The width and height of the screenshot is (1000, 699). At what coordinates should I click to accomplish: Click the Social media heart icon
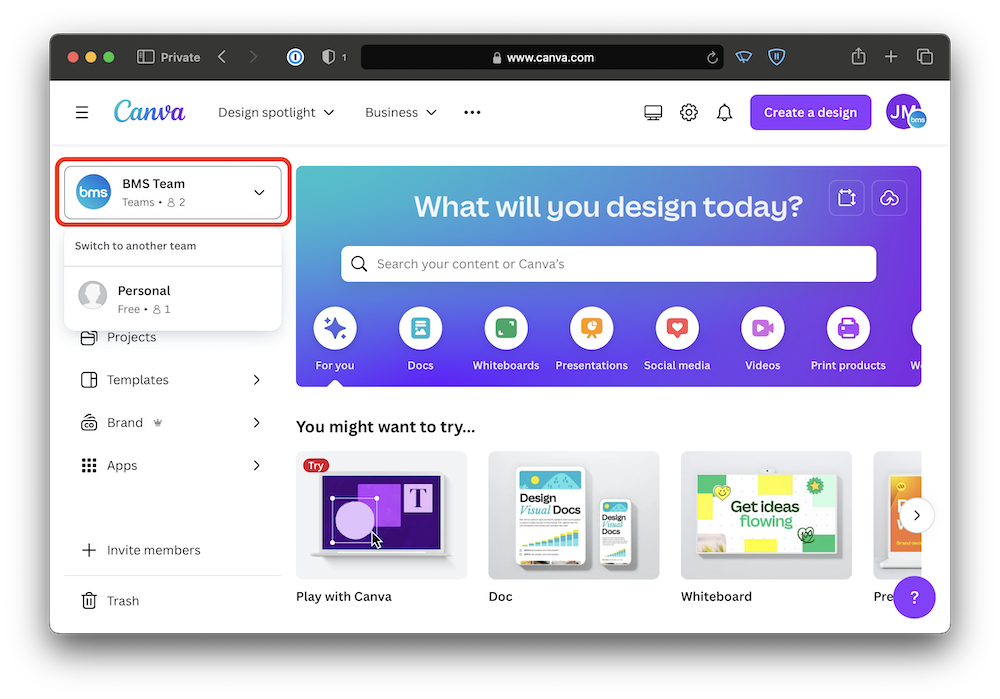coord(677,329)
